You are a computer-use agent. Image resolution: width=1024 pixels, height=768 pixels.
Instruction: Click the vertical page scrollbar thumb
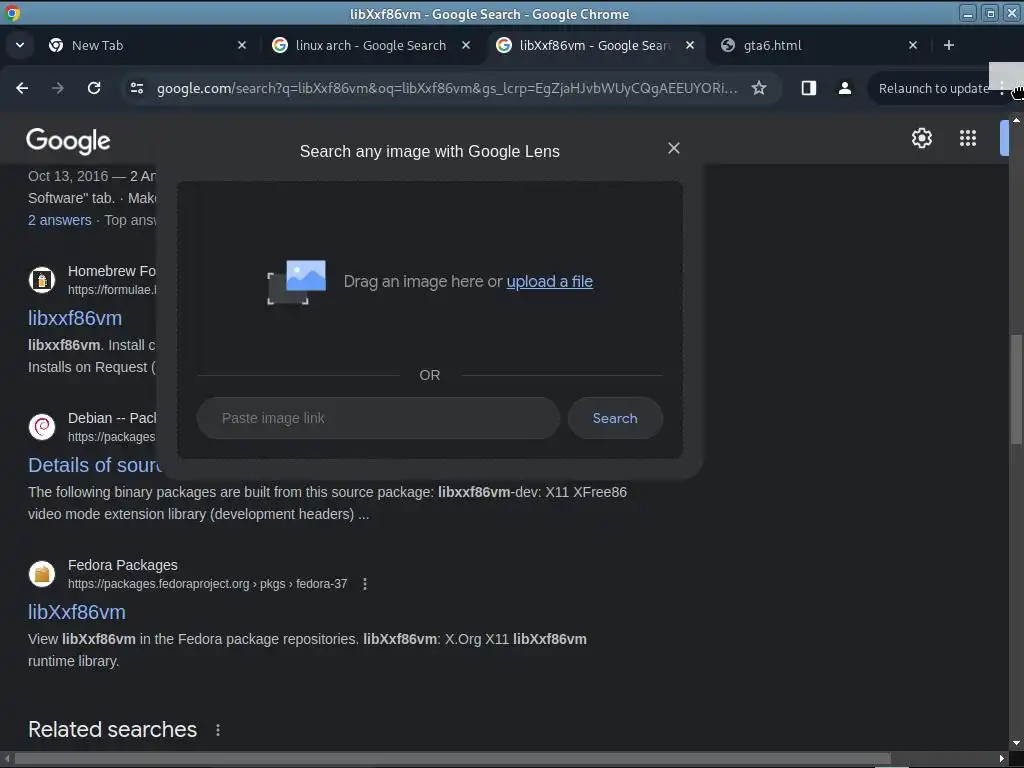coord(1016,390)
